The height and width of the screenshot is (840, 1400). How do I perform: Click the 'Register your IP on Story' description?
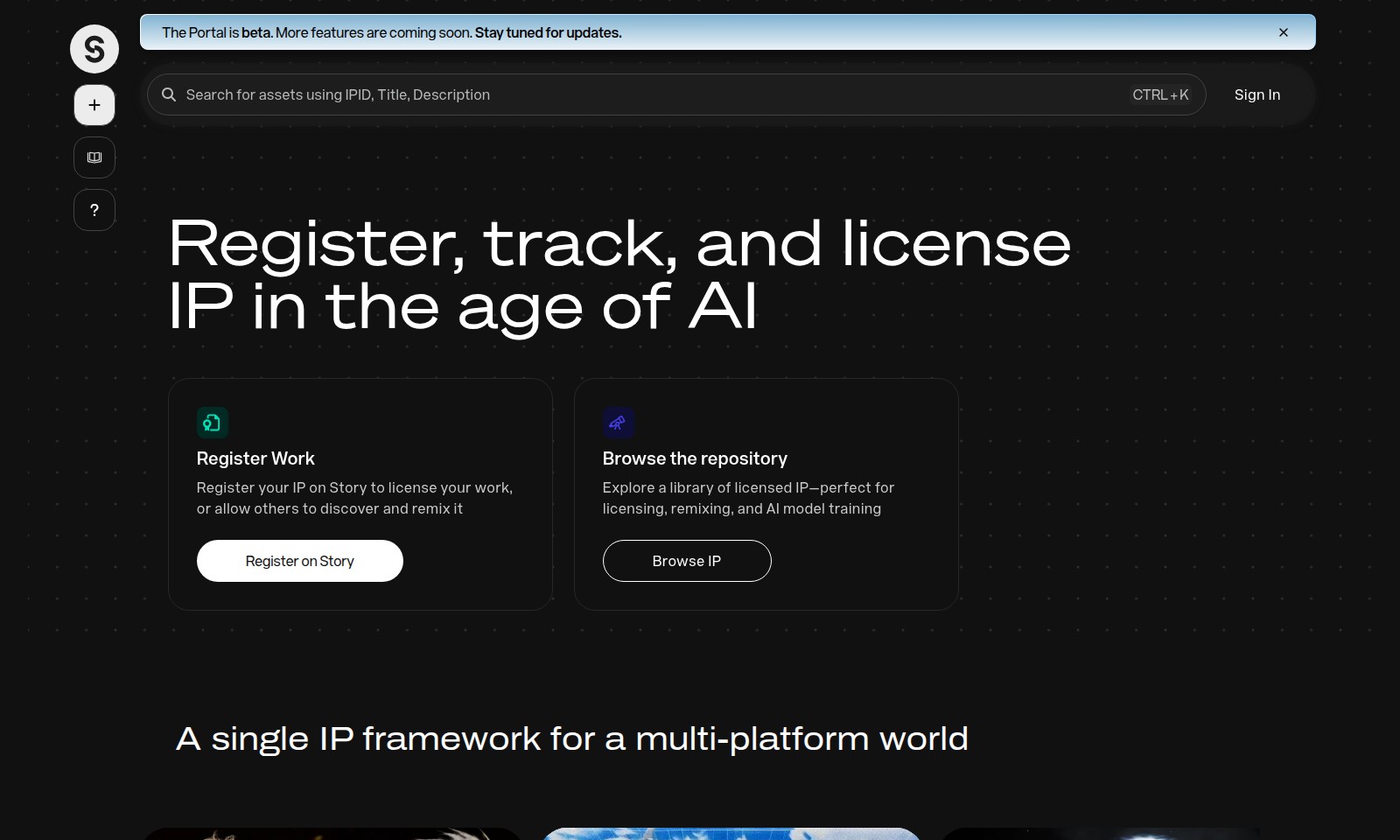[354, 498]
